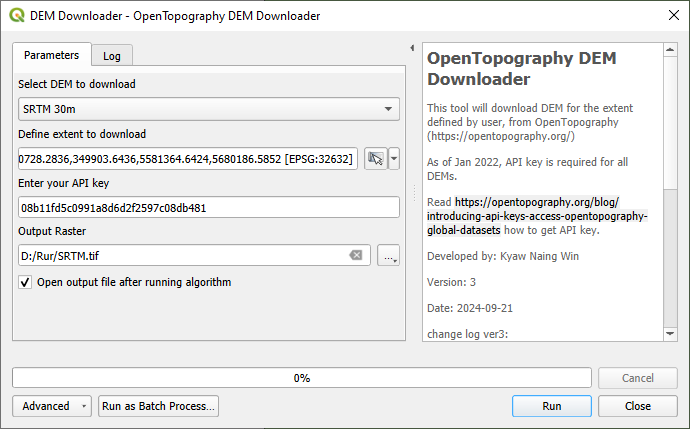Click Run as Batch Process button

coord(158,406)
